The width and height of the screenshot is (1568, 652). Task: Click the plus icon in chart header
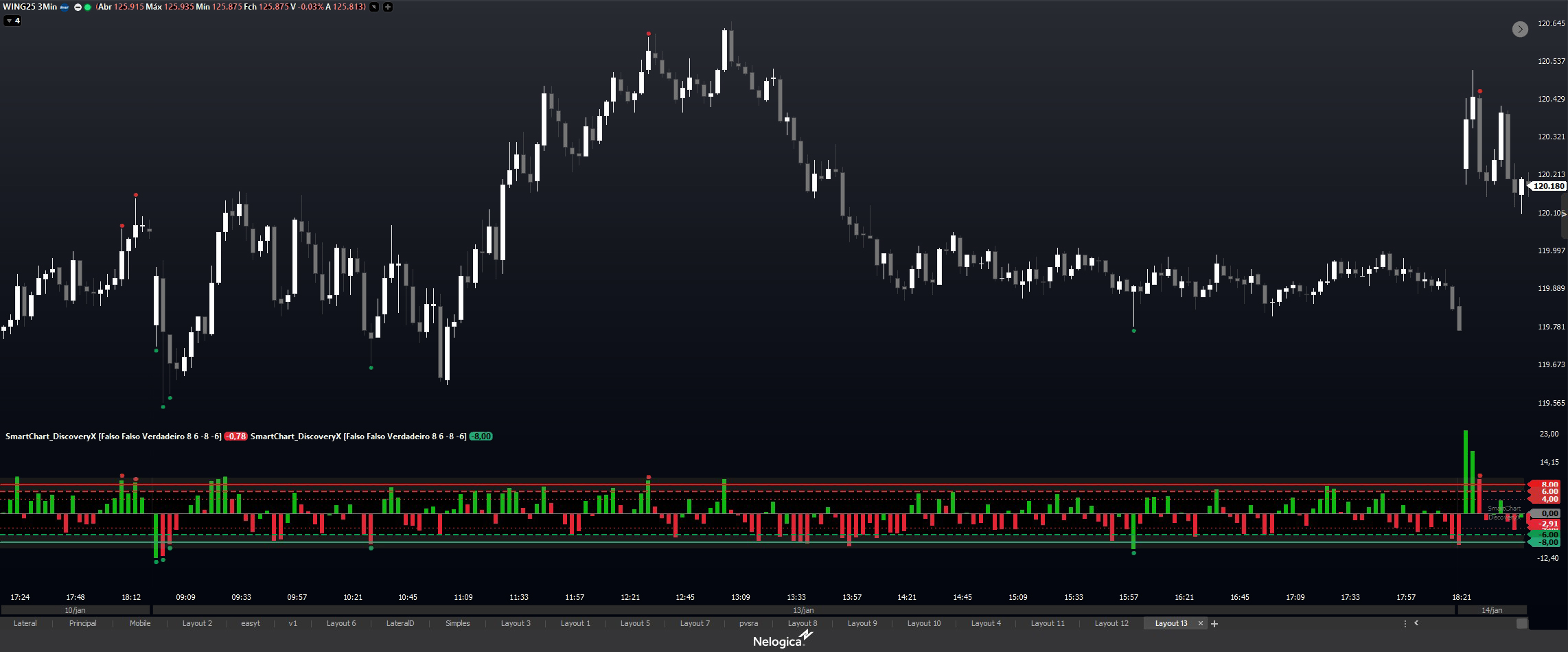click(388, 8)
